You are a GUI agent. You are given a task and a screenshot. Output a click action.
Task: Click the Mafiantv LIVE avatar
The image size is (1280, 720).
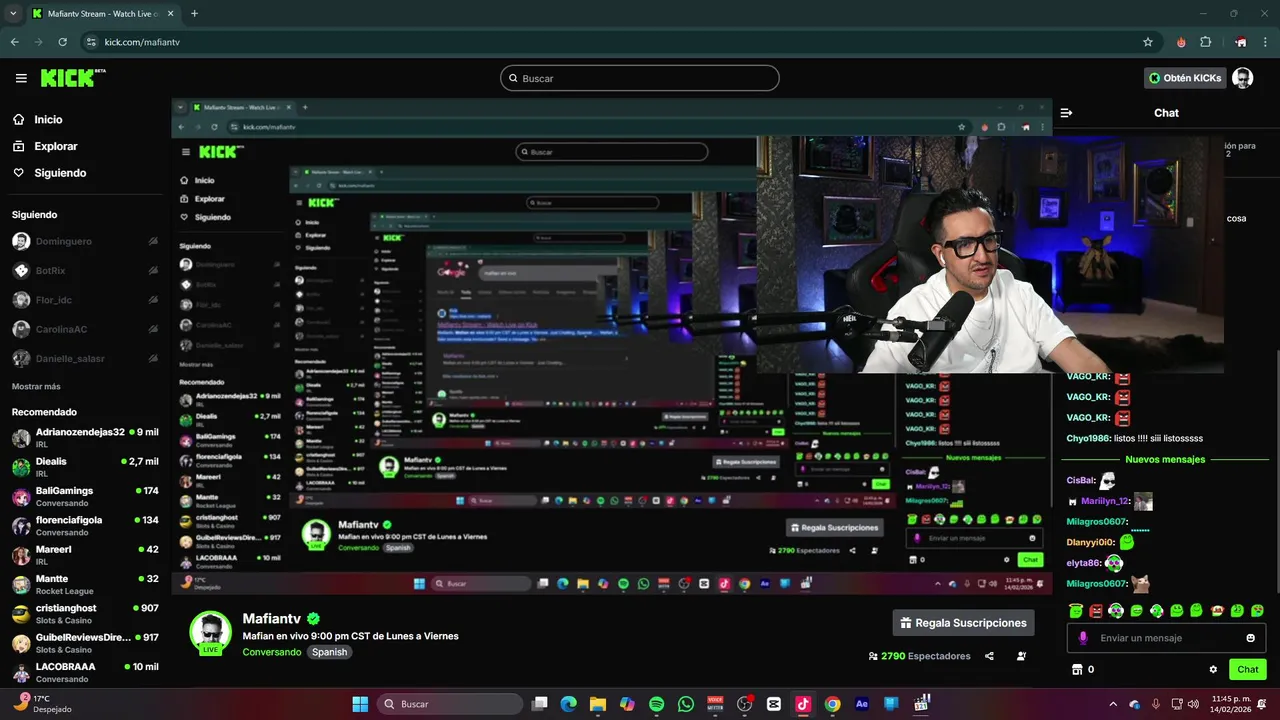[x=210, y=632]
